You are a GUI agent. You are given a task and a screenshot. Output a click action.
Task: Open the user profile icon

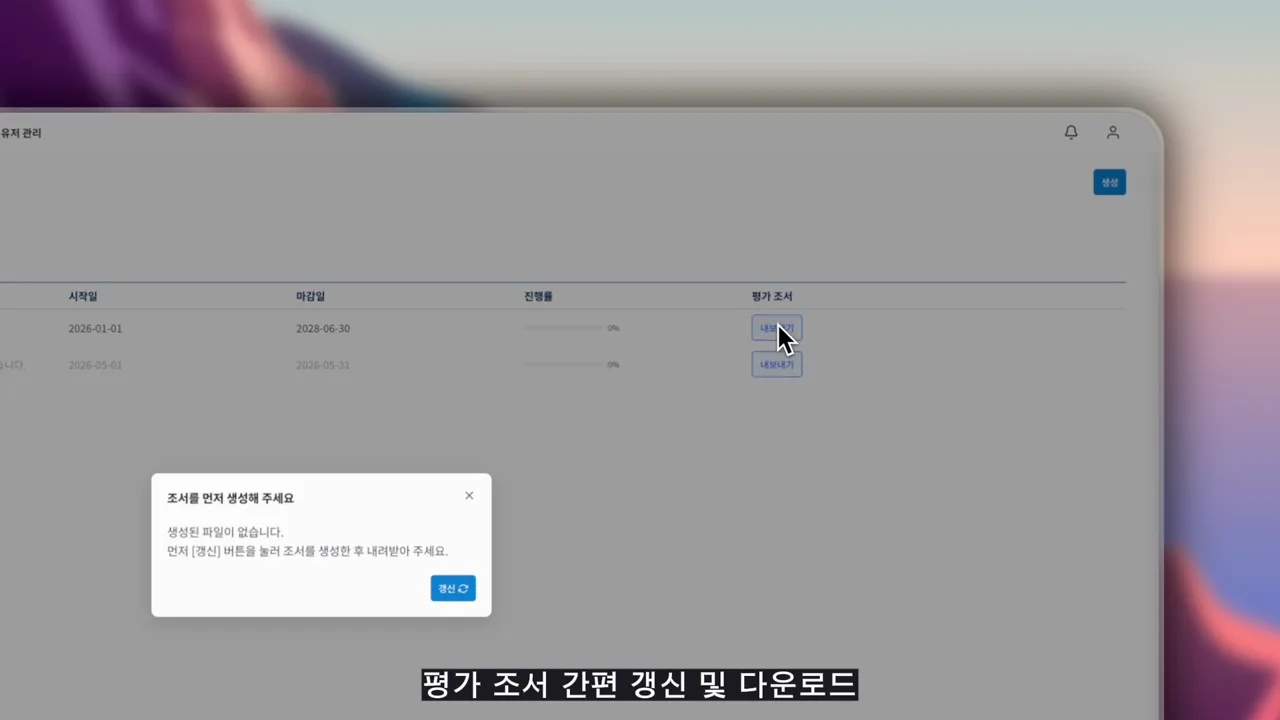[1113, 132]
